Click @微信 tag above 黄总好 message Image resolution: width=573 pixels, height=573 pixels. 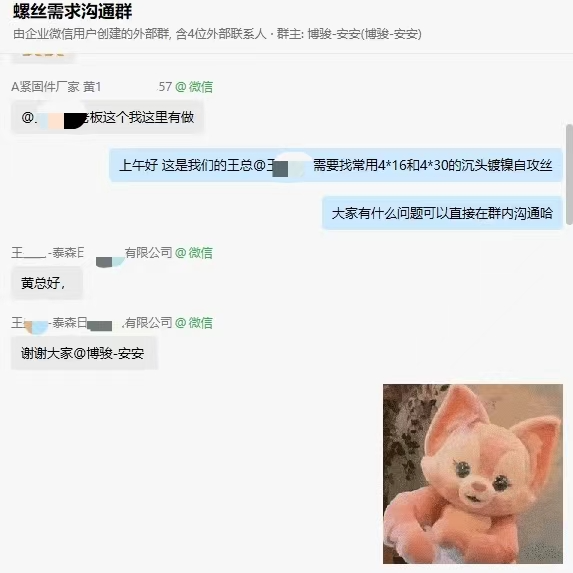(194, 253)
